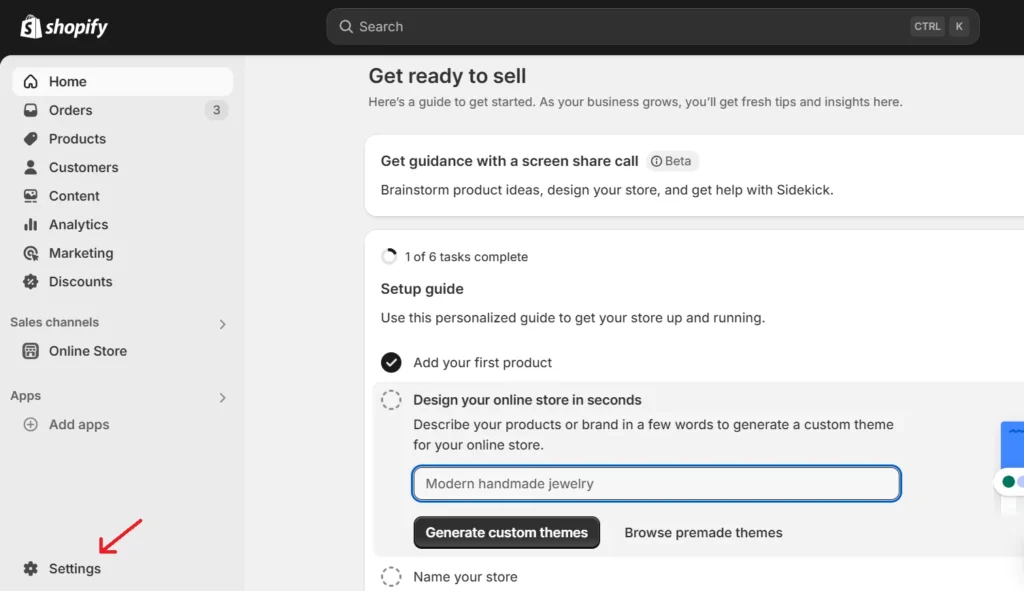Open the Settings gear
Screen dimensions: 1024x591
[30, 568]
